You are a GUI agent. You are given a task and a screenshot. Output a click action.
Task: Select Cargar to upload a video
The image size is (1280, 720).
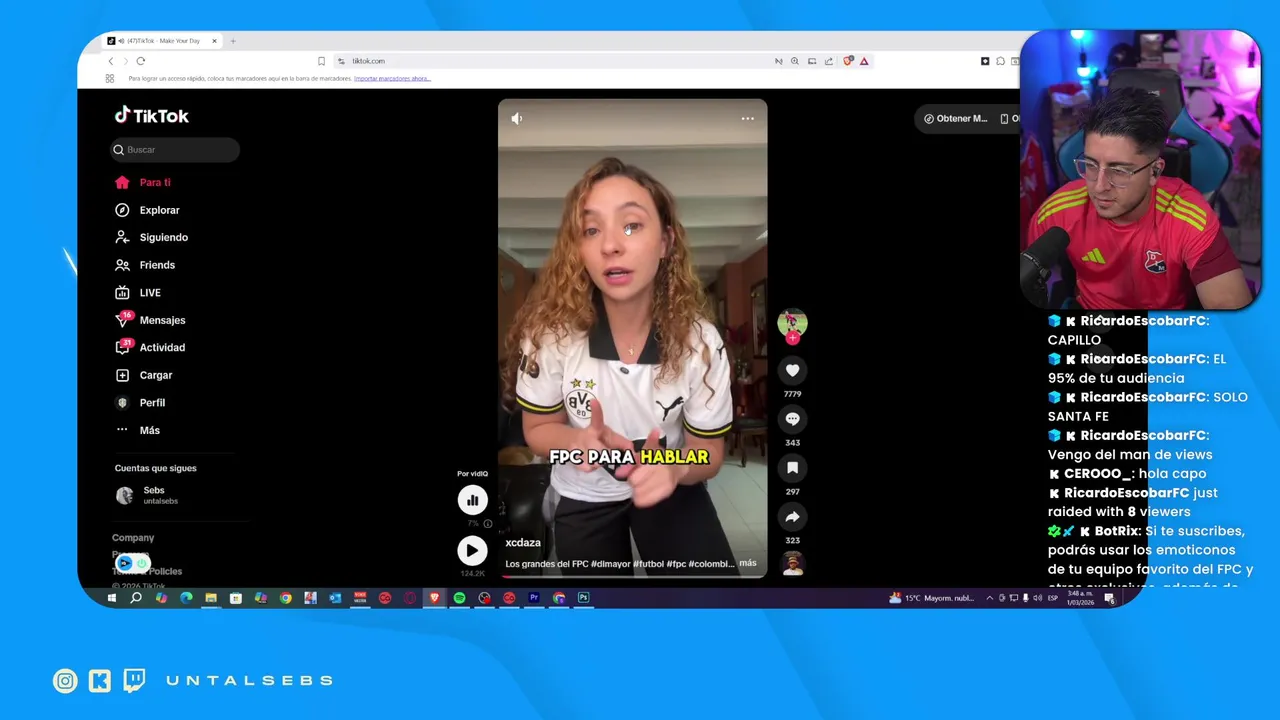tap(144, 375)
